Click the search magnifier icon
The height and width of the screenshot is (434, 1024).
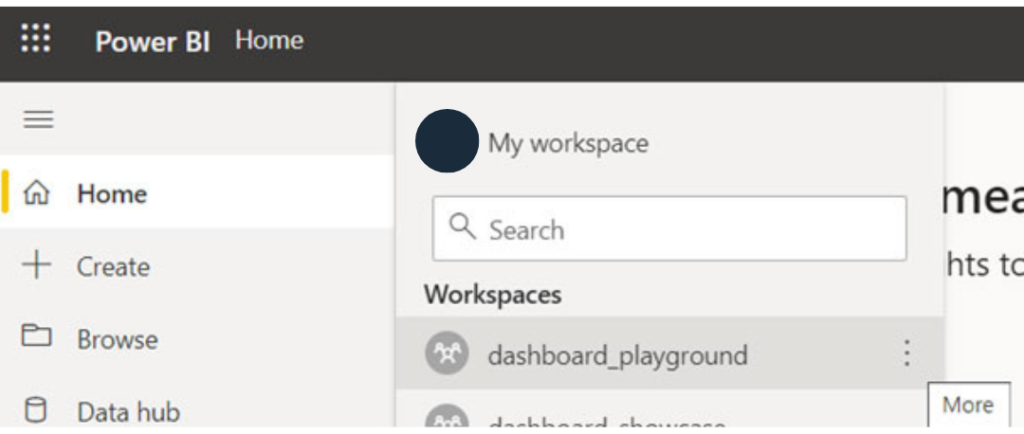(x=463, y=228)
